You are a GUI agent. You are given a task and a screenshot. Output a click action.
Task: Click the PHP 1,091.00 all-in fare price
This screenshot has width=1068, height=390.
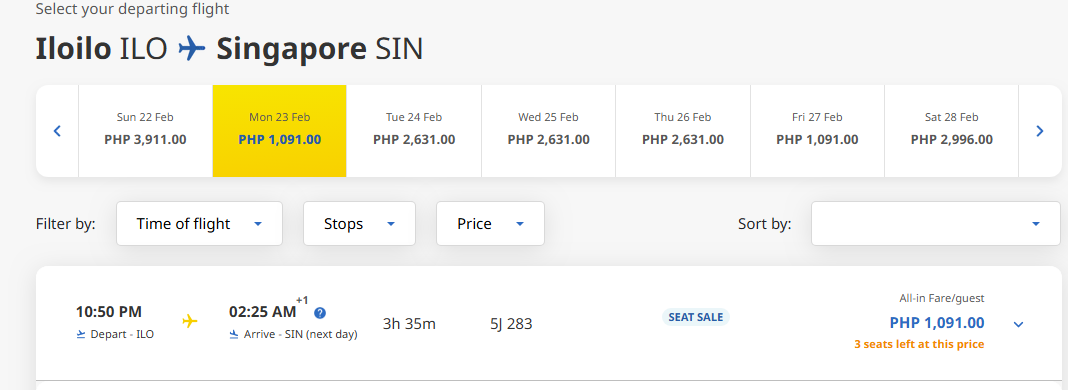(937, 323)
